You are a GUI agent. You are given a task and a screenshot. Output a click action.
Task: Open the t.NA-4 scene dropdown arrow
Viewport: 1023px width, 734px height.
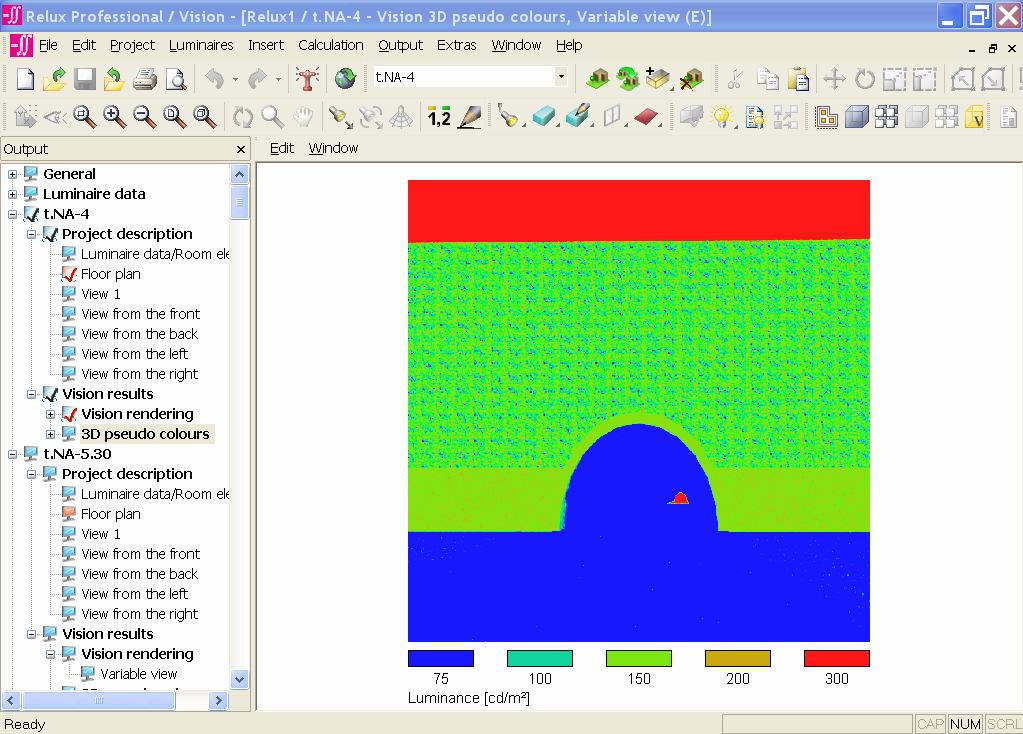pos(561,77)
